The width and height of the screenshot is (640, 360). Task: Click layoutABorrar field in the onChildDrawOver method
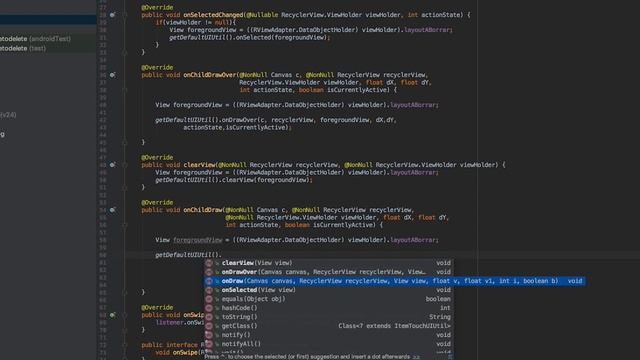(x=413, y=105)
